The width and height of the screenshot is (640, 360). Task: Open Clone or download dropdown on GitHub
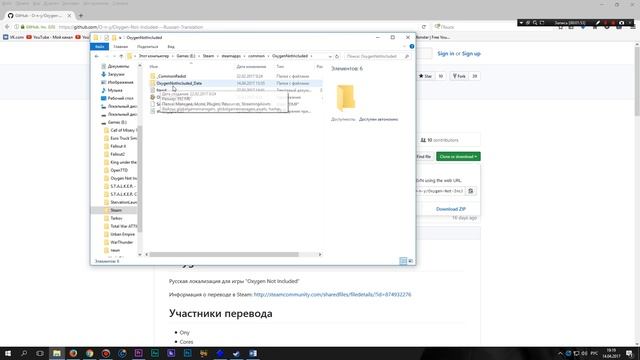point(458,157)
